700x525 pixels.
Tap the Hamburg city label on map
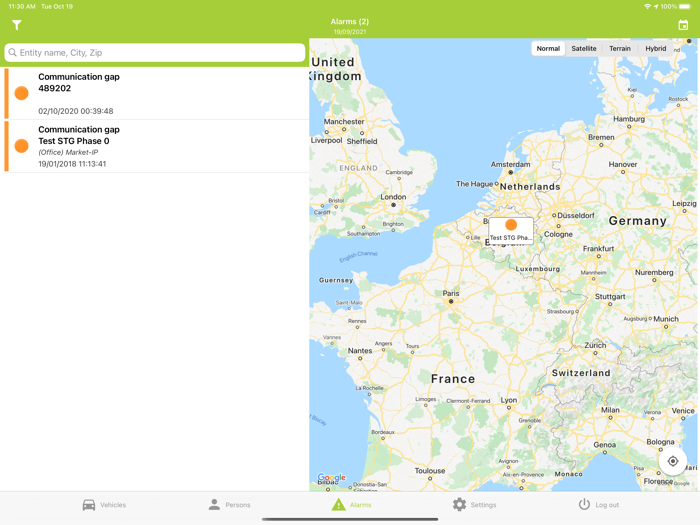(x=629, y=119)
